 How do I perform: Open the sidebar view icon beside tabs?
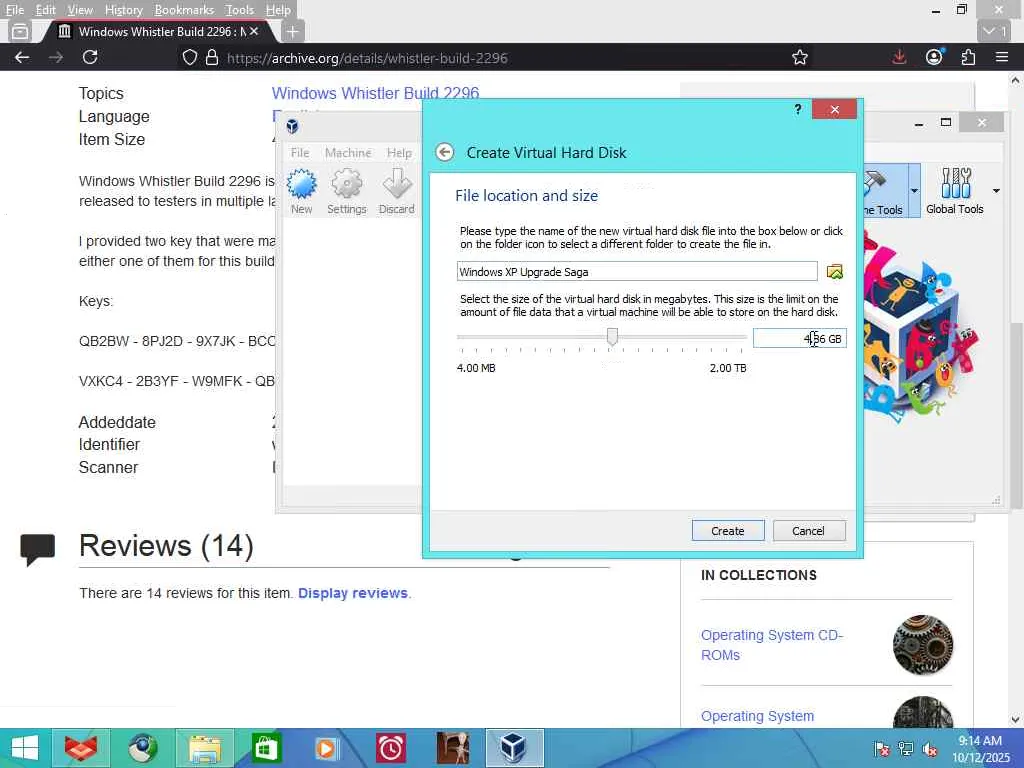click(20, 31)
